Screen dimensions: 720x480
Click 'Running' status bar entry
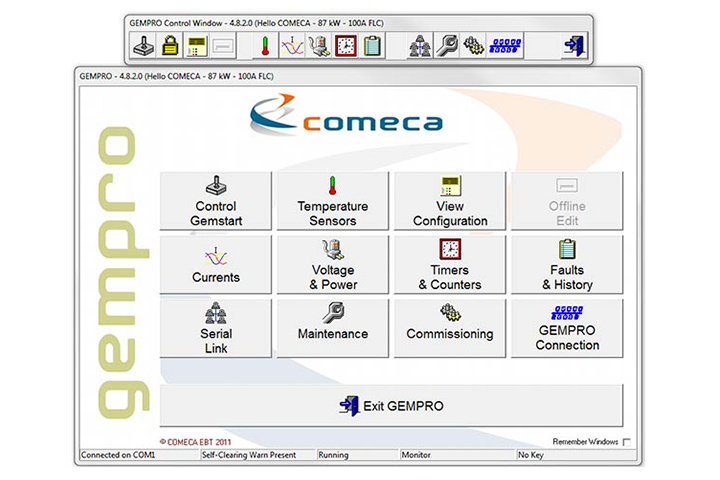pyautogui.click(x=333, y=455)
